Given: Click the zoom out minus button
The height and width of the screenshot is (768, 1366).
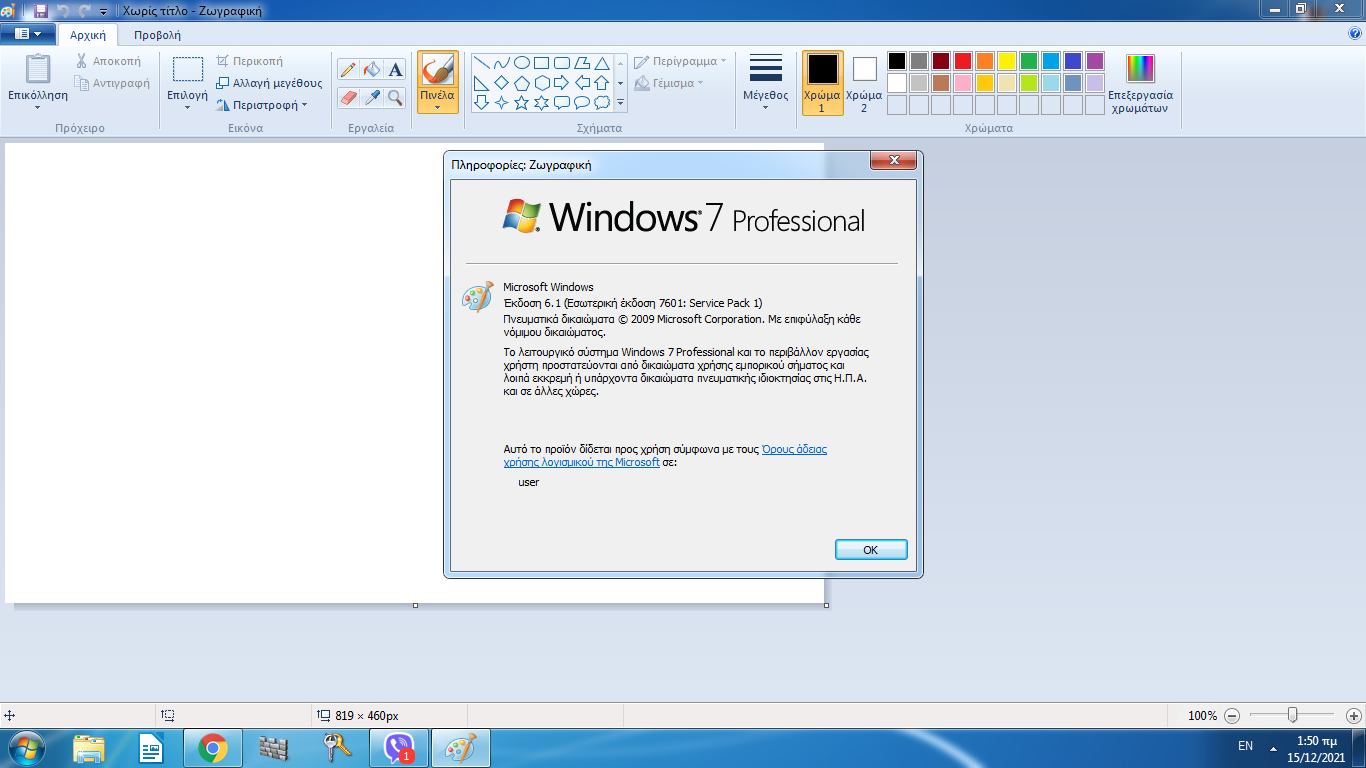Looking at the screenshot, I should 1232,716.
